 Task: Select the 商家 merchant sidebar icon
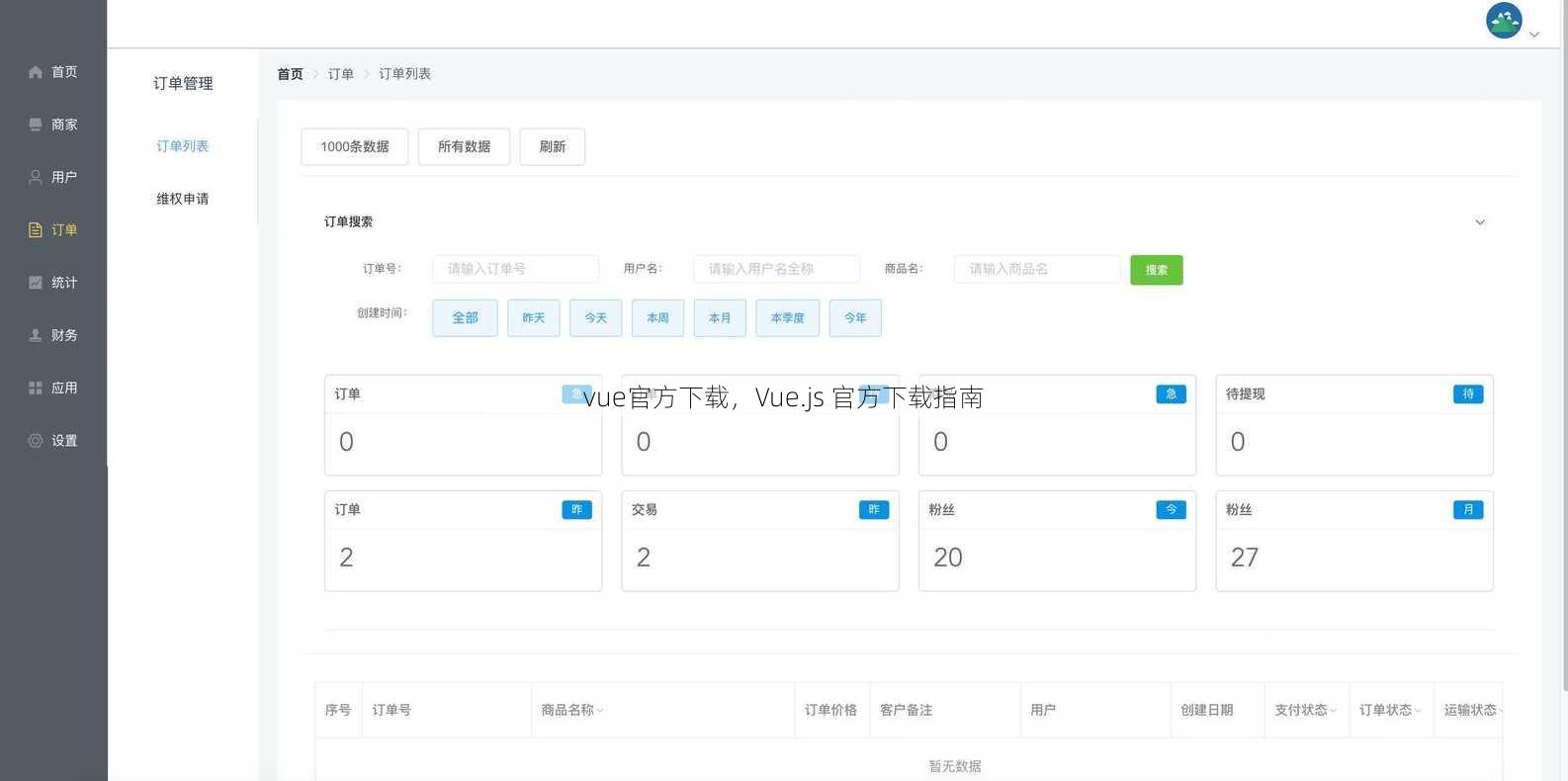[36, 125]
